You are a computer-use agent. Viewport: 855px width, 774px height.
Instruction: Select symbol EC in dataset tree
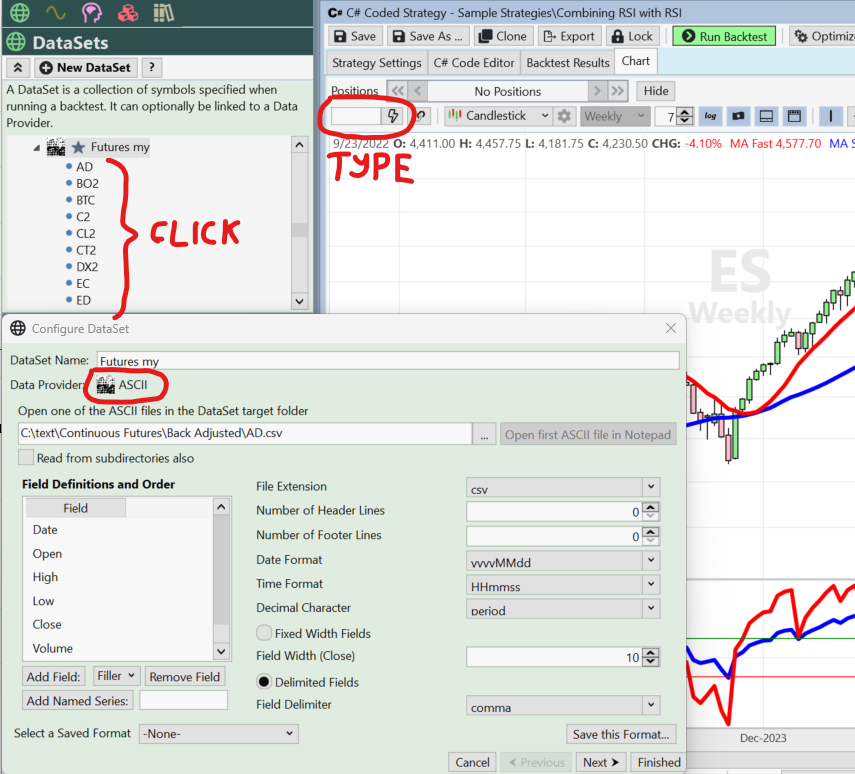[83, 284]
